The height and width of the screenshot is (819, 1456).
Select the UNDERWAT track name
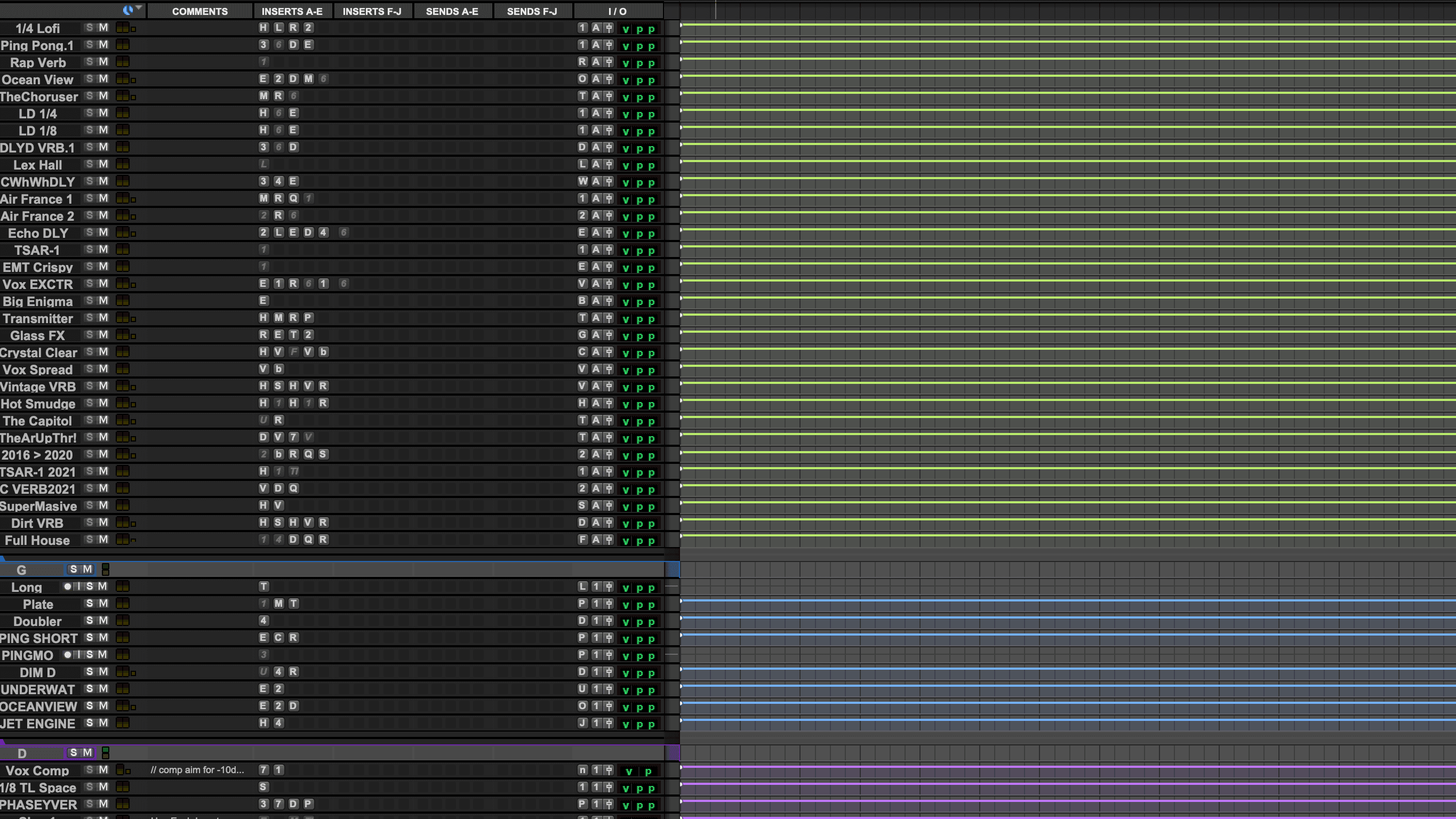38,689
